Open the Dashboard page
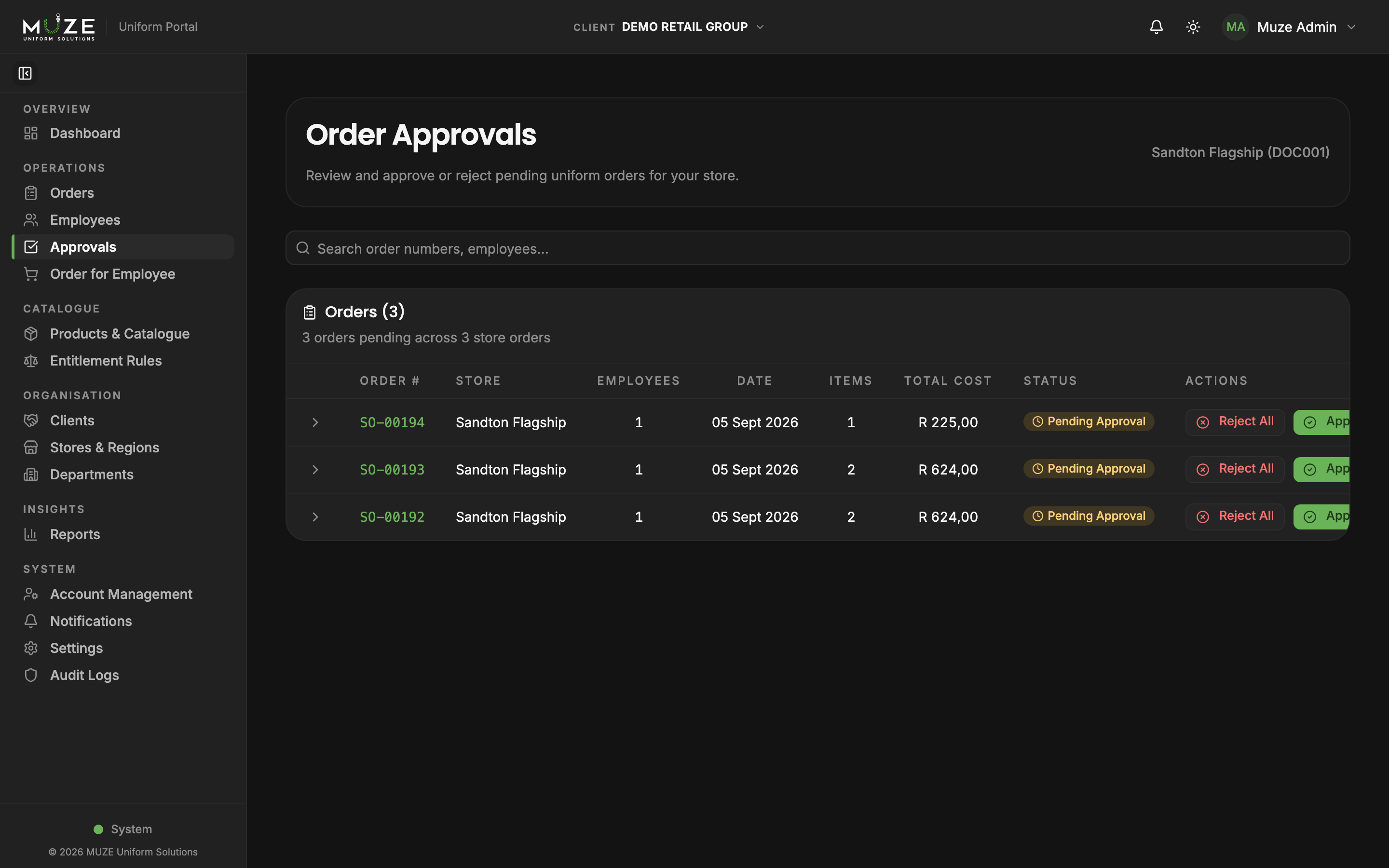Image resolution: width=1389 pixels, height=868 pixels. pyautogui.click(x=123, y=133)
